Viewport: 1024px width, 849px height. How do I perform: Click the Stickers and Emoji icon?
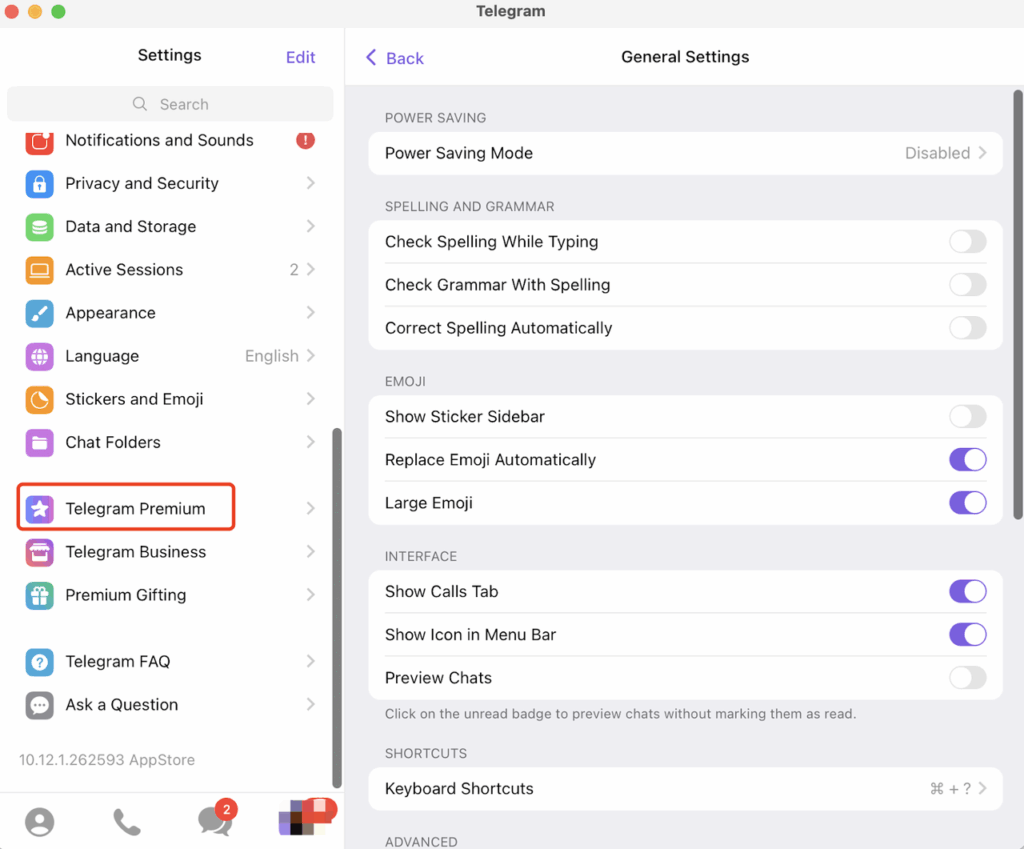pos(39,399)
